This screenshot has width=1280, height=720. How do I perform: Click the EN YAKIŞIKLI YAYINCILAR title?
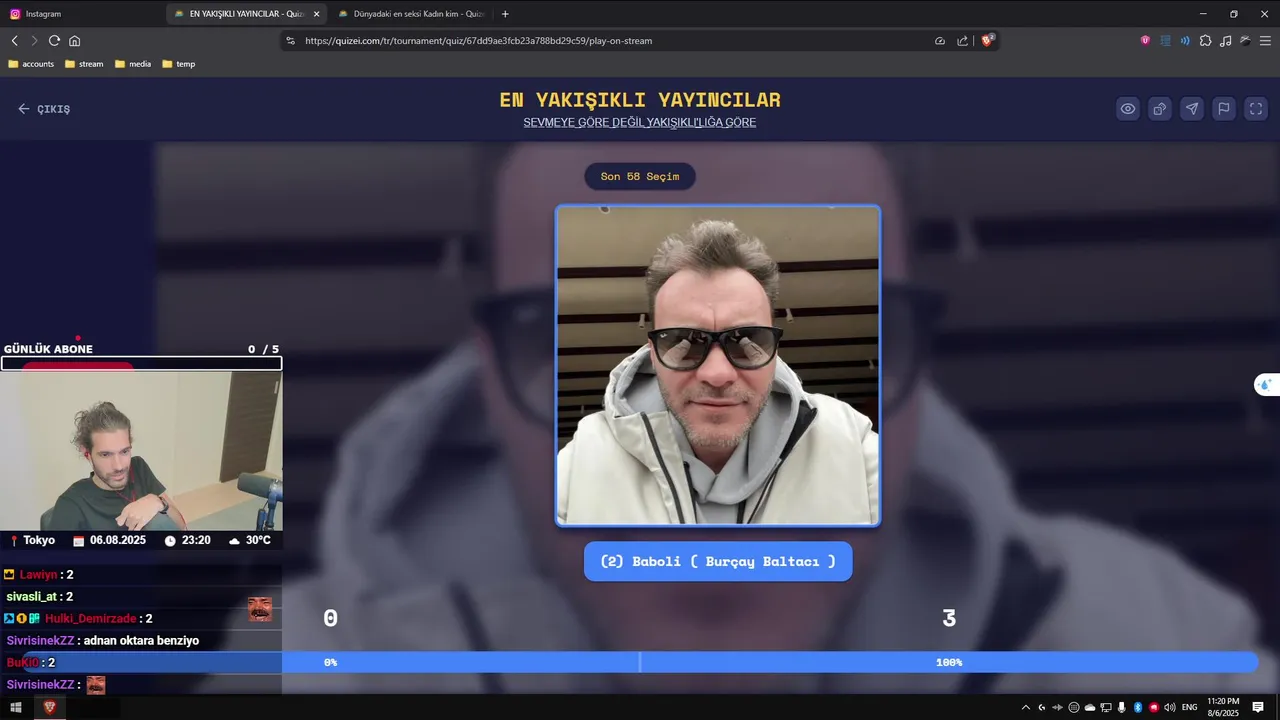[640, 100]
